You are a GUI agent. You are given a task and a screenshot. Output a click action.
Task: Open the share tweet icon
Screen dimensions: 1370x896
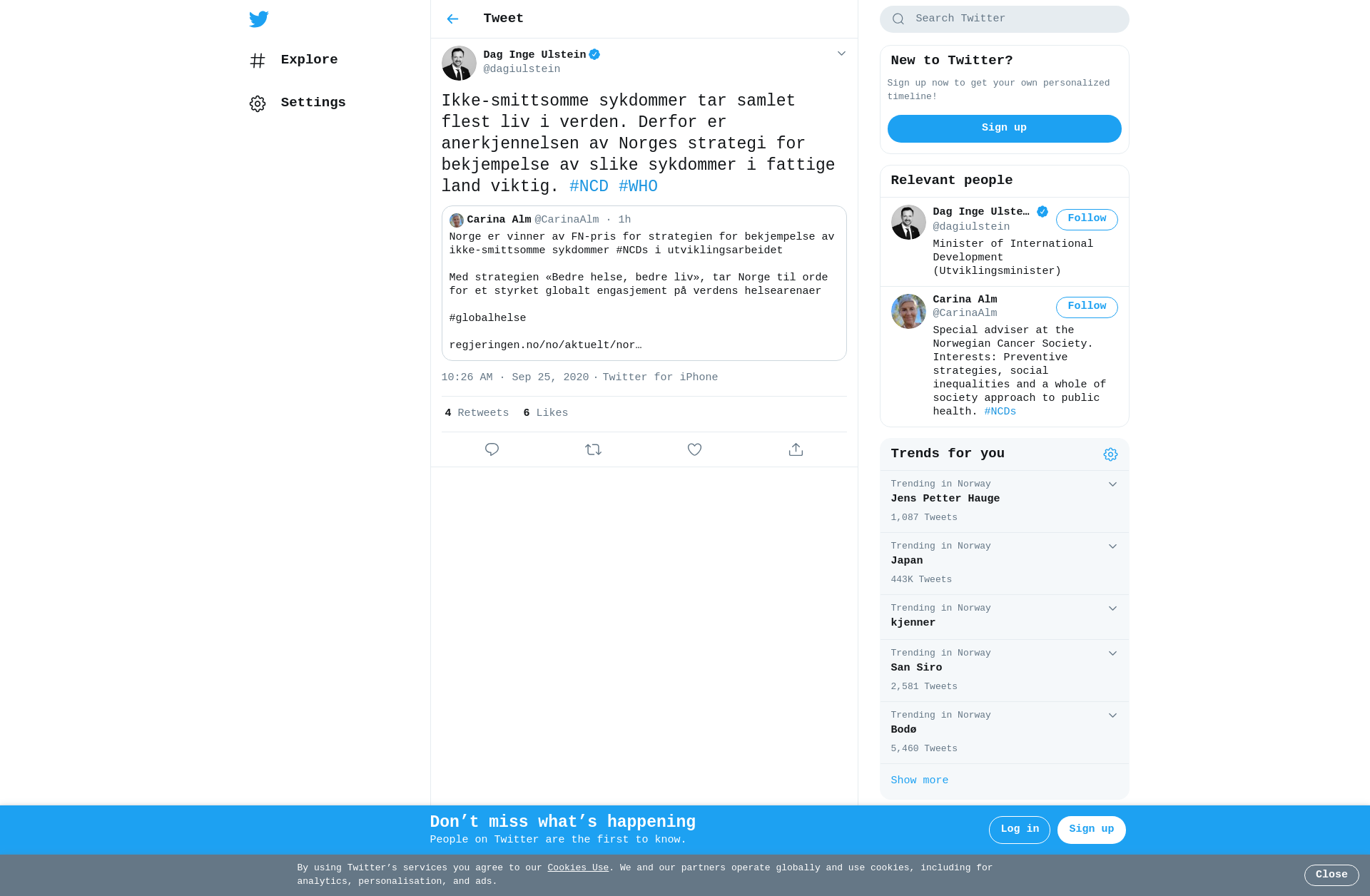(x=796, y=449)
